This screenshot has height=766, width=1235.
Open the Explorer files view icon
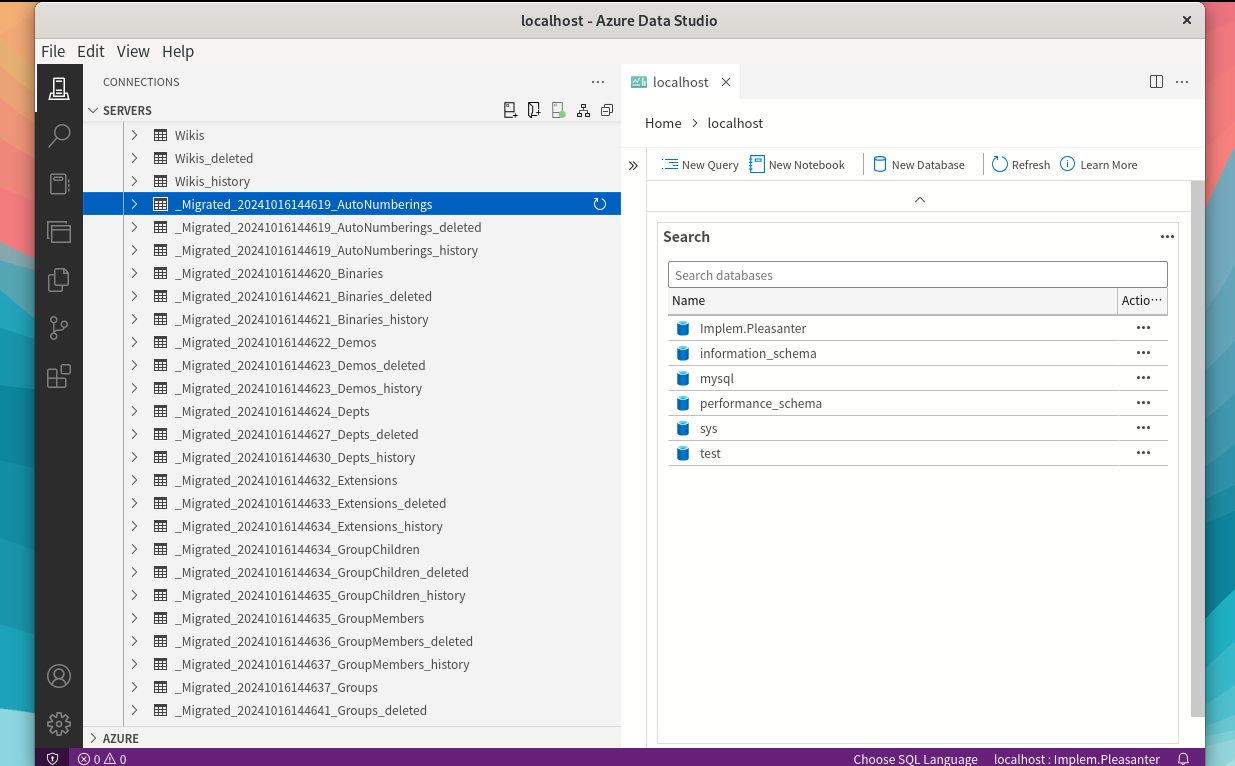tap(59, 280)
